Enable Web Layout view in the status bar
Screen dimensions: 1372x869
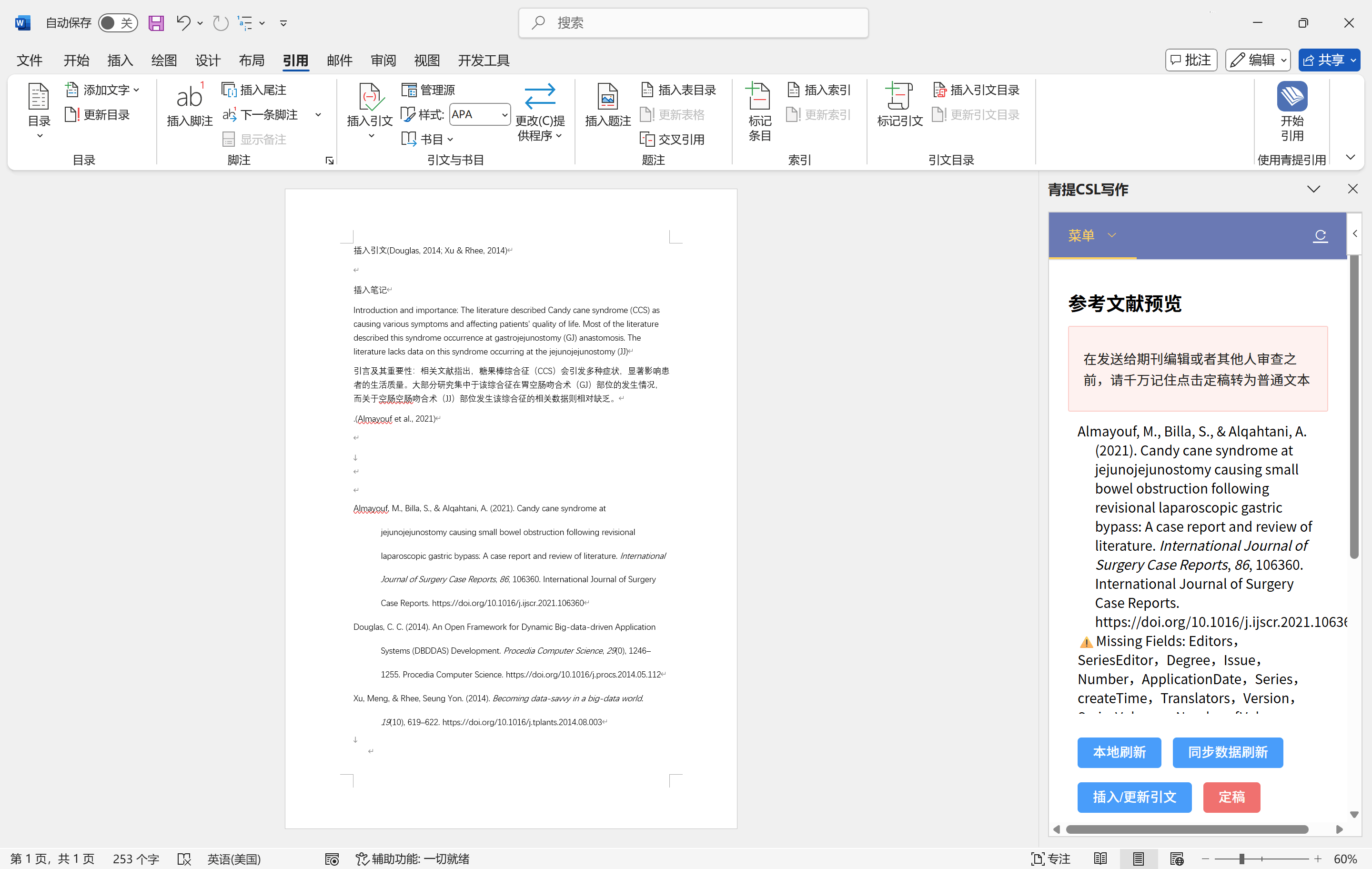point(1177,858)
